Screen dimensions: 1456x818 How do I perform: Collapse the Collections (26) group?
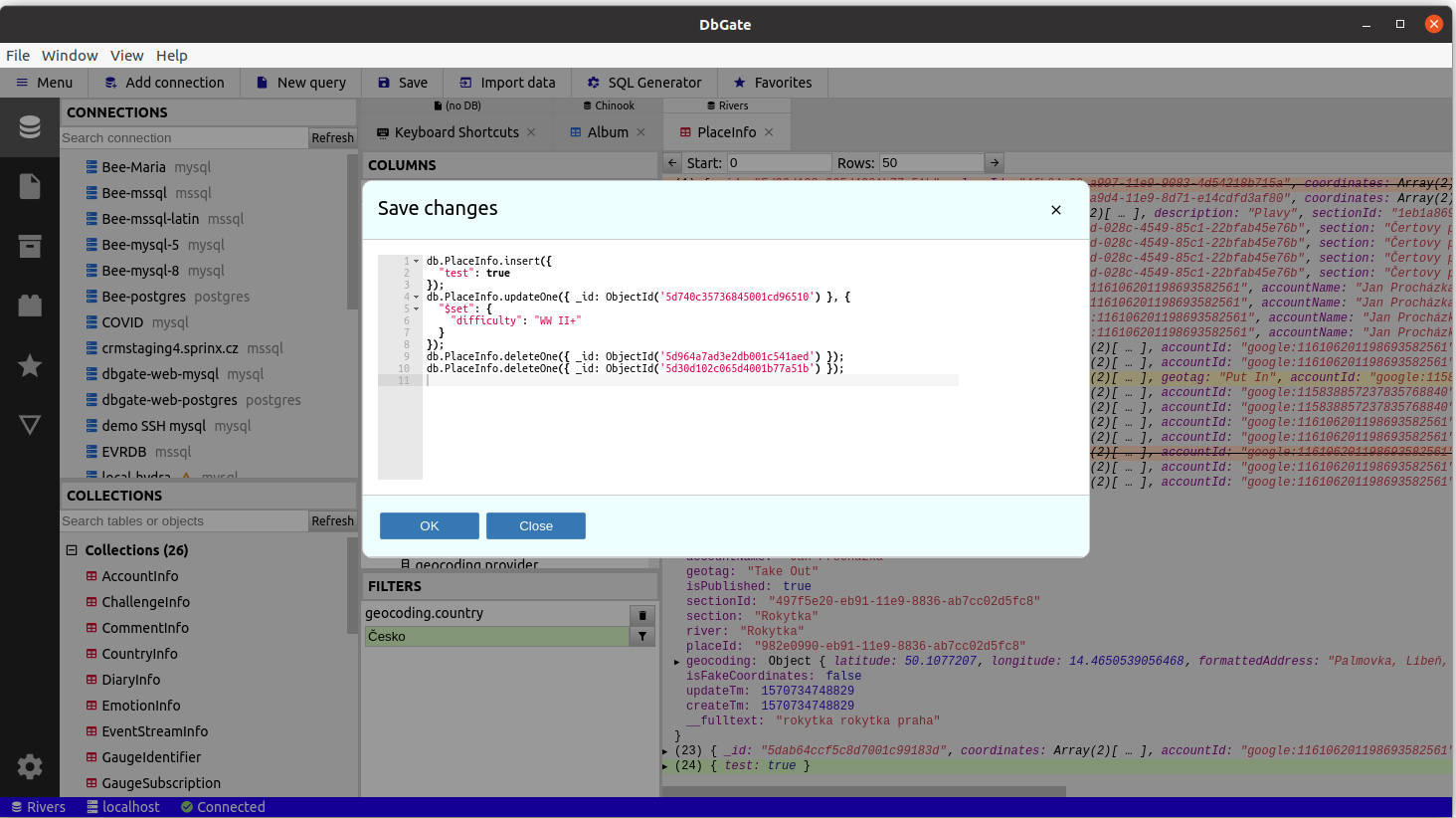pyautogui.click(x=72, y=550)
